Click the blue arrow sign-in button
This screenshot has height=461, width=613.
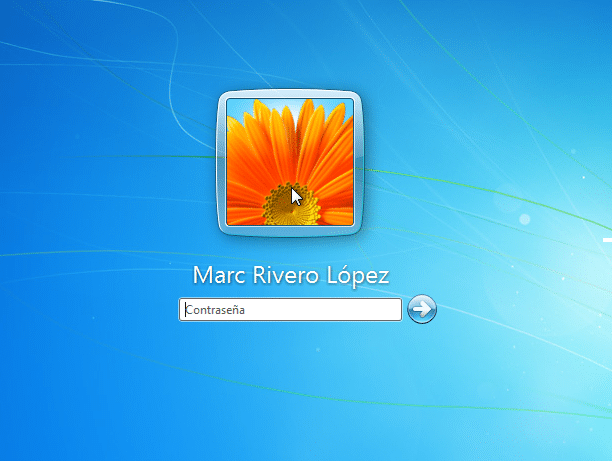[423, 309]
